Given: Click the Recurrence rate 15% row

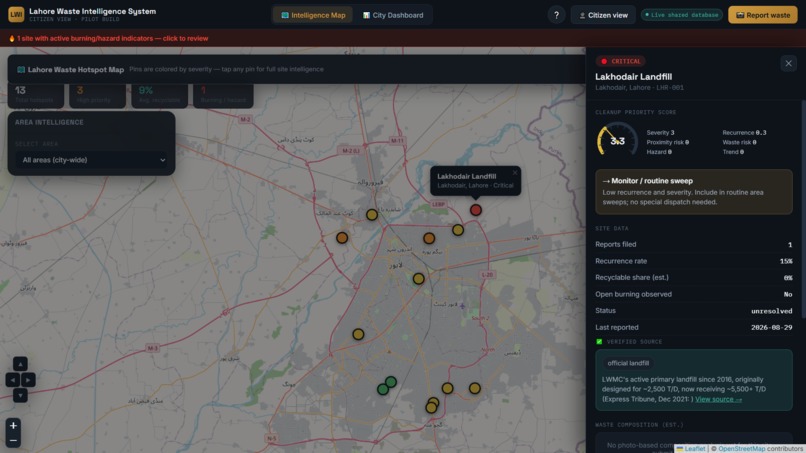Looking at the screenshot, I should click(x=693, y=261).
